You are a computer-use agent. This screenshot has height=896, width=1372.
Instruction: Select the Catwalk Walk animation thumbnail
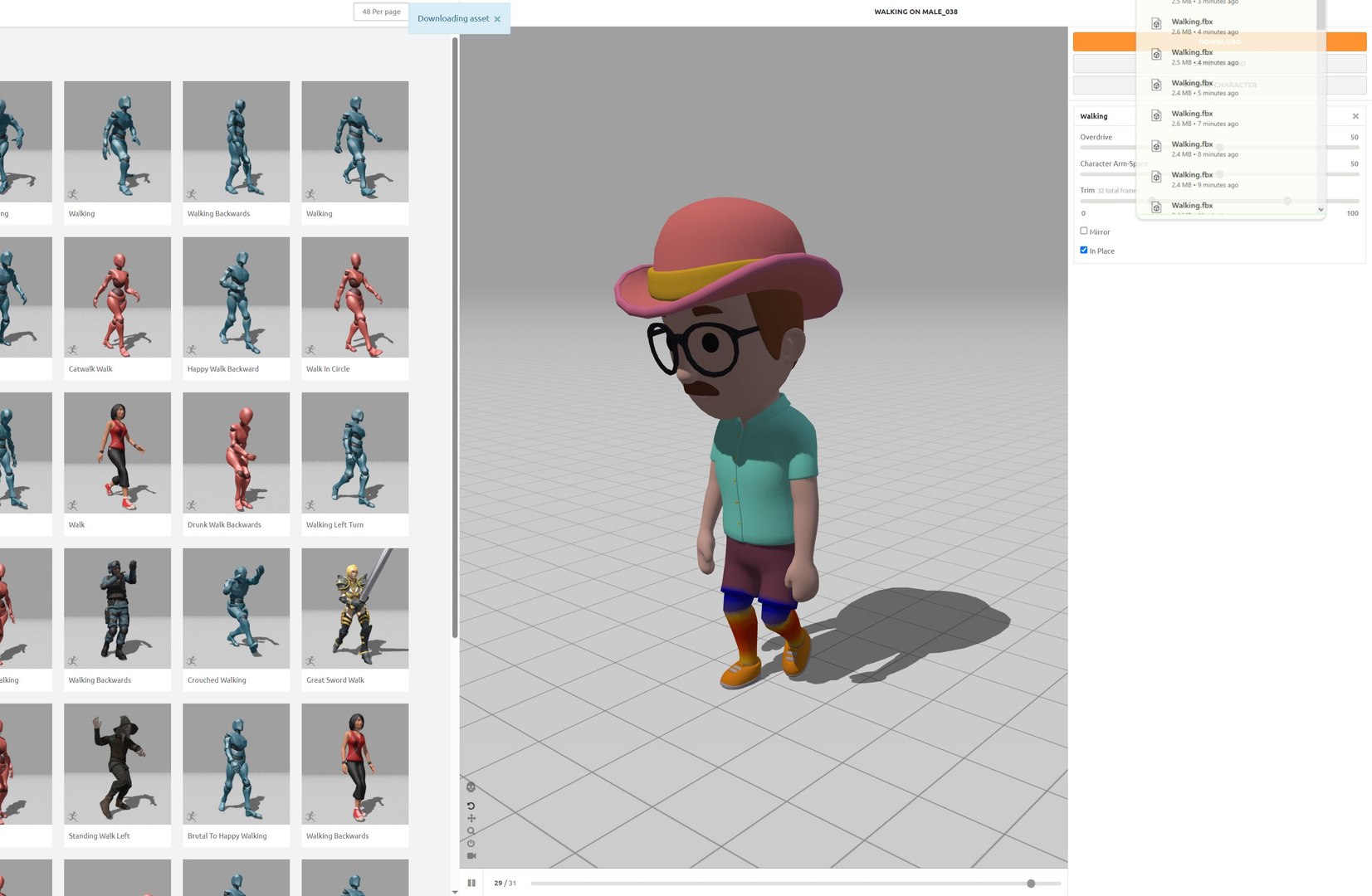click(x=117, y=297)
